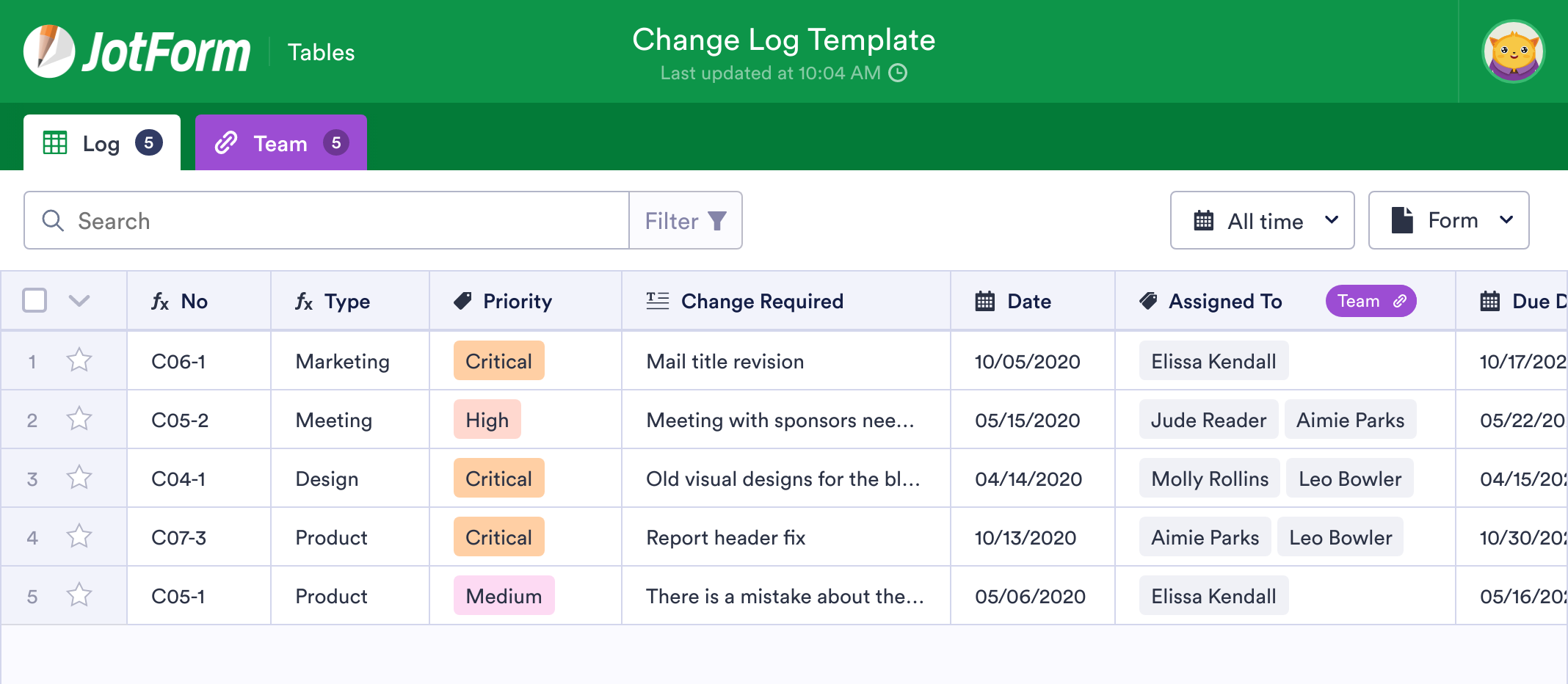This screenshot has height=684, width=1568.
Task: Star row 5 with the Product entry
Action: (79, 595)
